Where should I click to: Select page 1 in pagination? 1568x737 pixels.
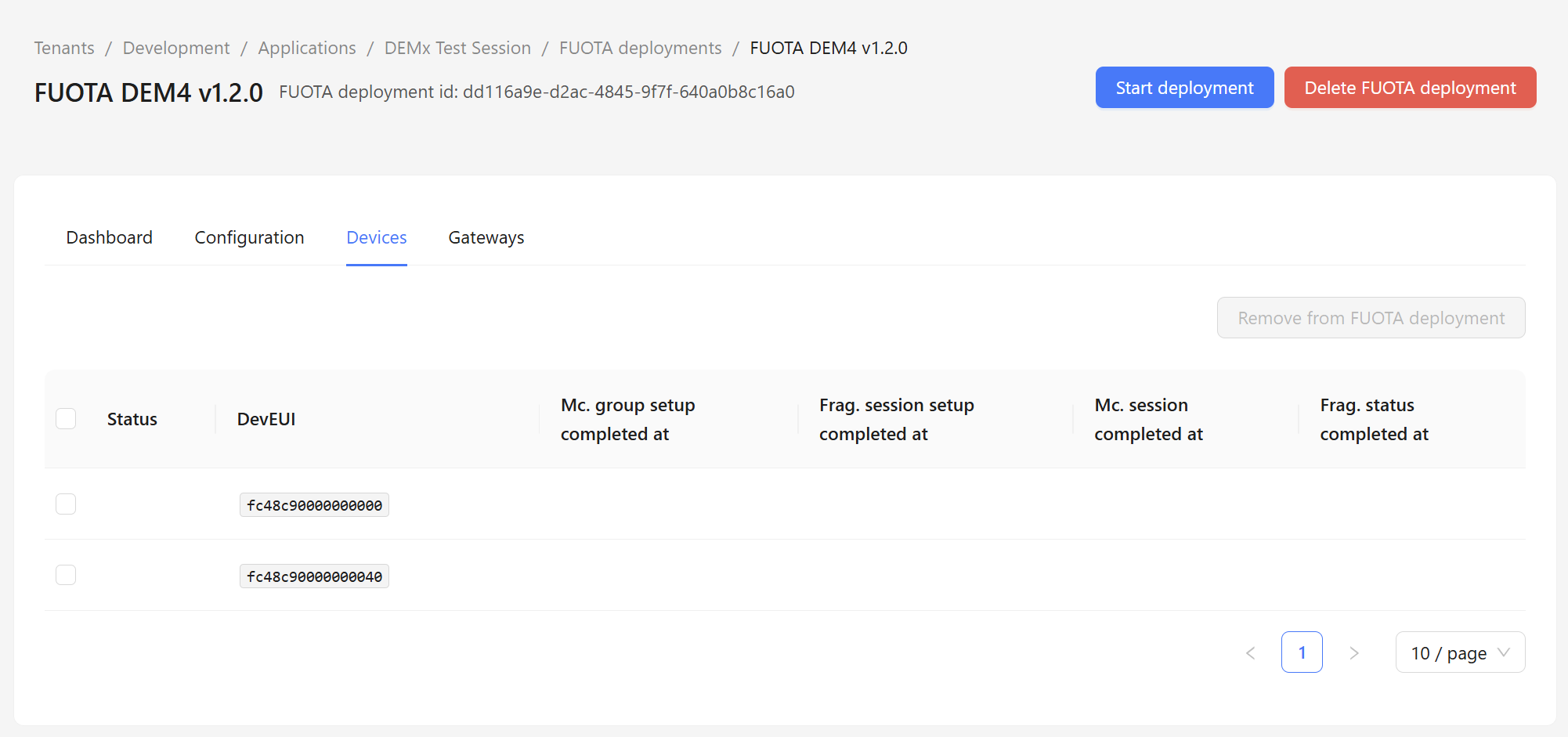point(1302,652)
